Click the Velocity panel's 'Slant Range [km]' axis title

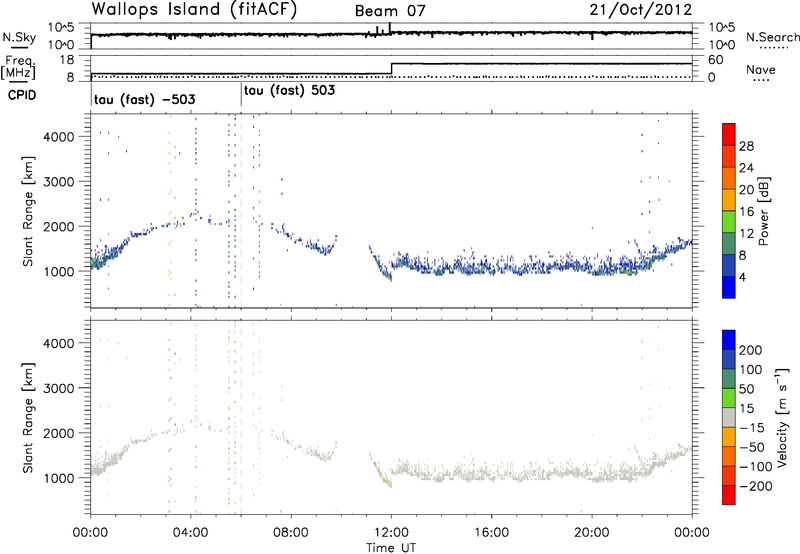pyautogui.click(x=28, y=417)
